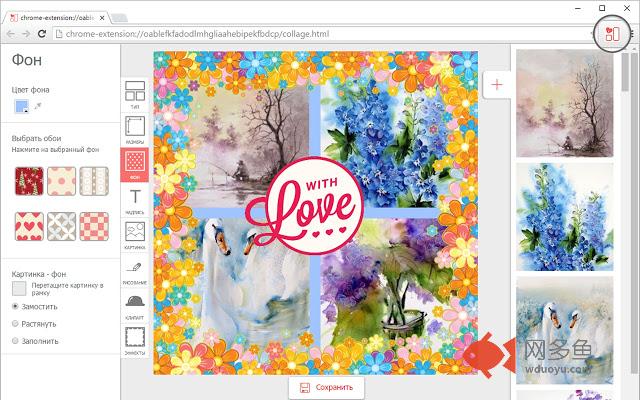Click the empty background picture drop frame
Screen dimensions: 640x400
click(19, 288)
